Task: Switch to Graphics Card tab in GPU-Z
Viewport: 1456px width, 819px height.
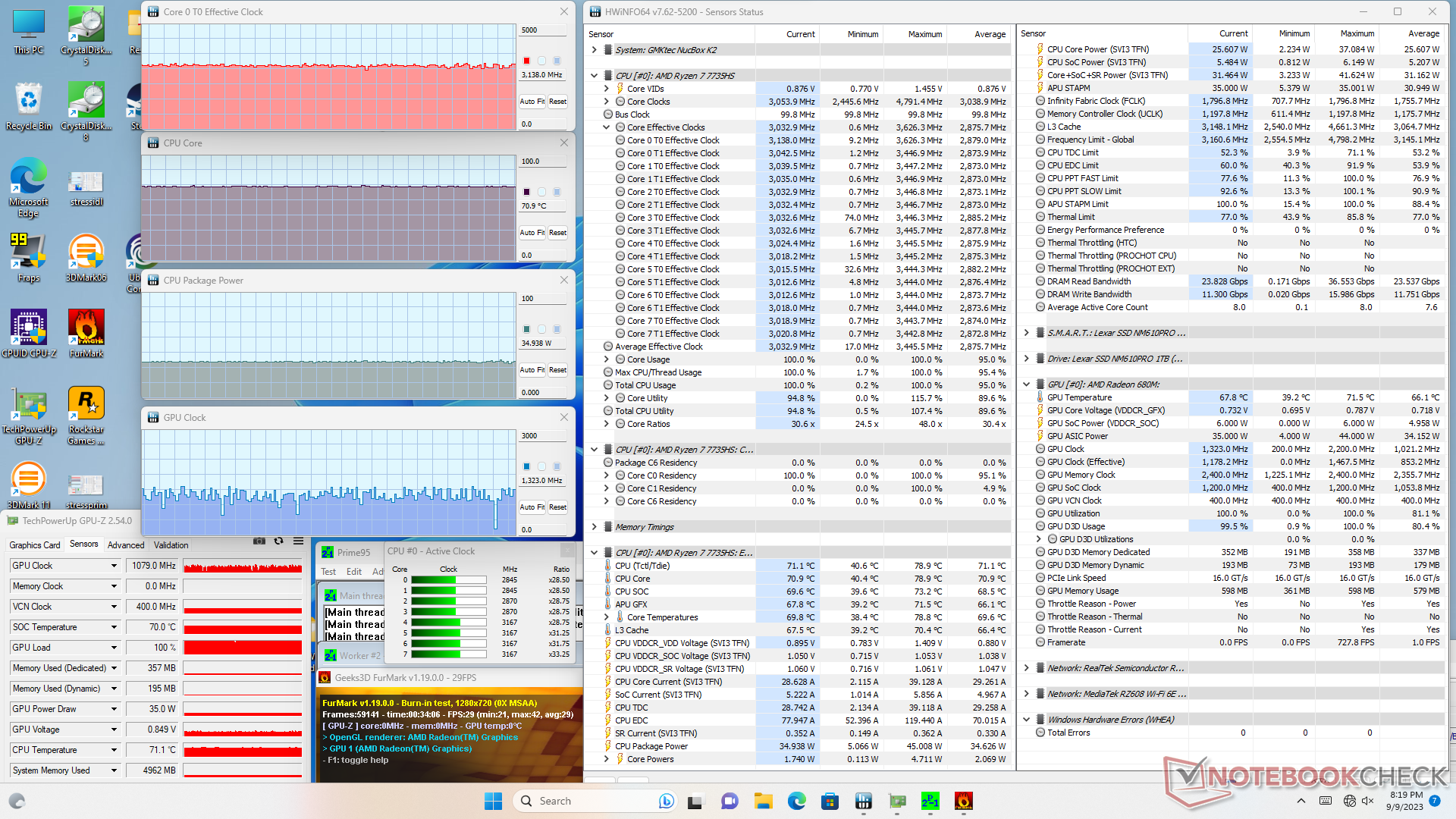Action: point(34,545)
